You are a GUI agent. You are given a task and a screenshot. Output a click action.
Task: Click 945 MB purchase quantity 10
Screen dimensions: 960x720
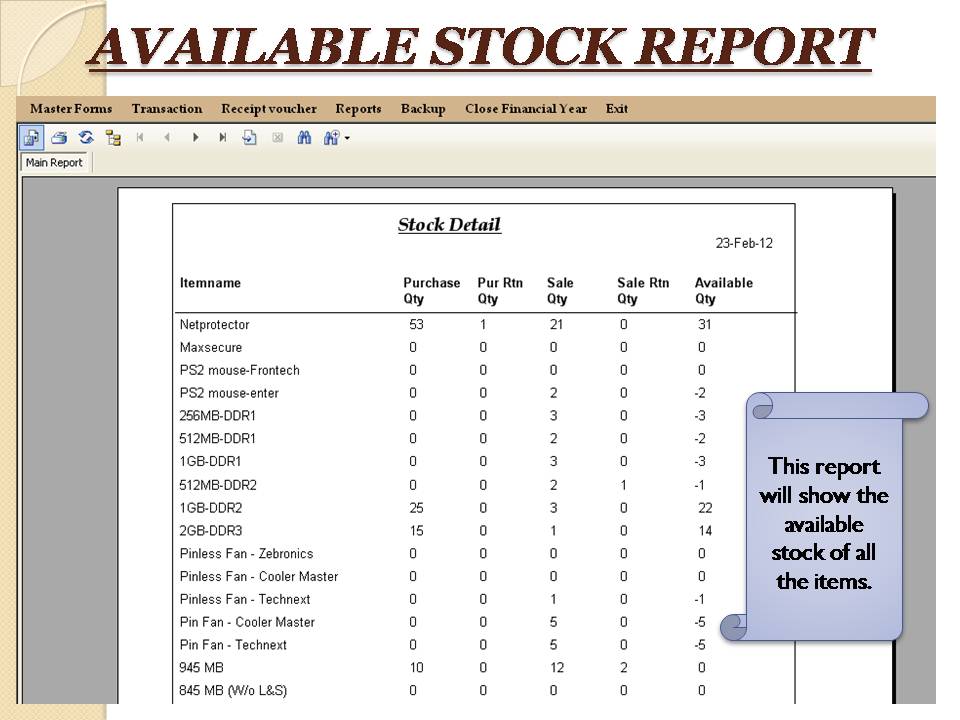(416, 668)
